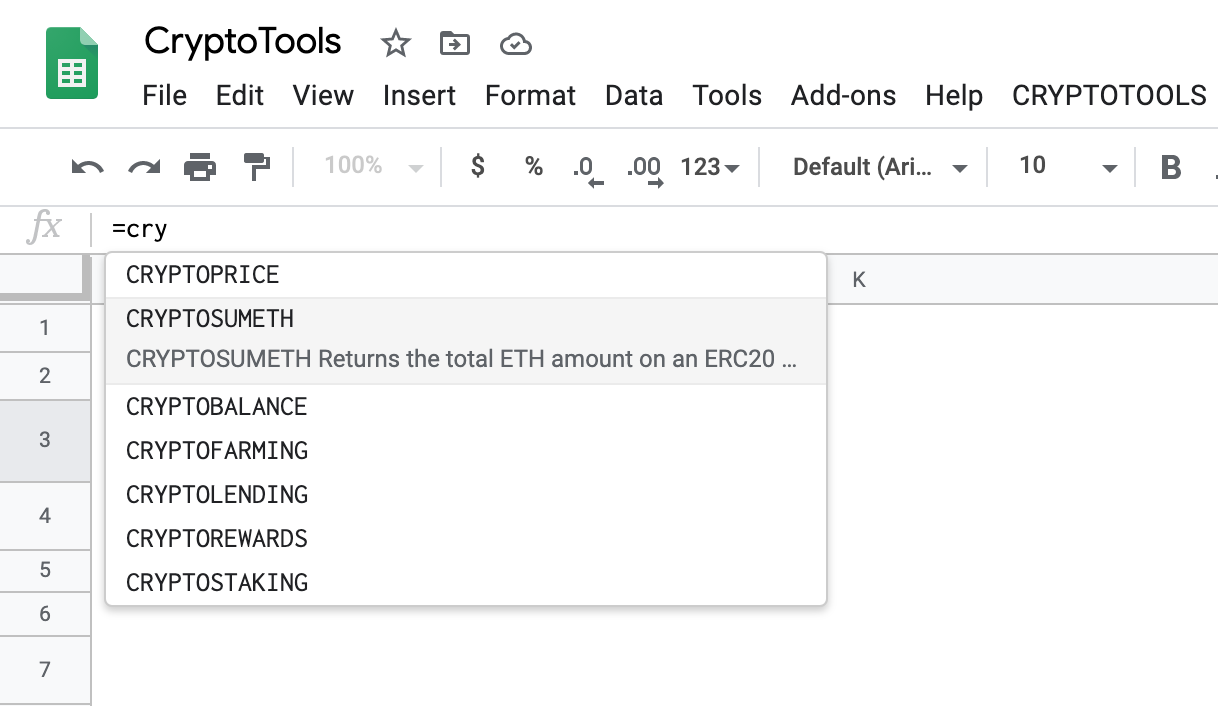1218x706 pixels.
Task: Select CRYPTOSTAKING from the autocomplete list
Action: 466,582
